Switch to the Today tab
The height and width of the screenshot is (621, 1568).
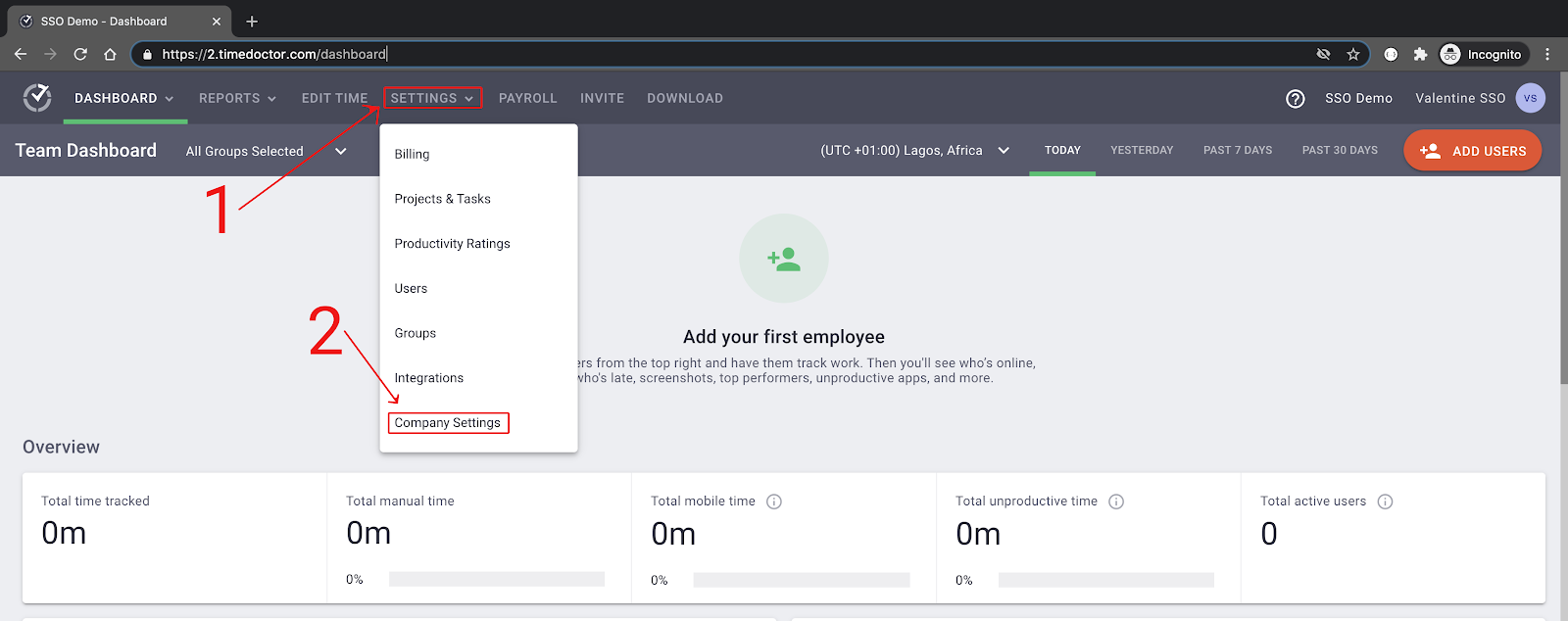coord(1062,150)
